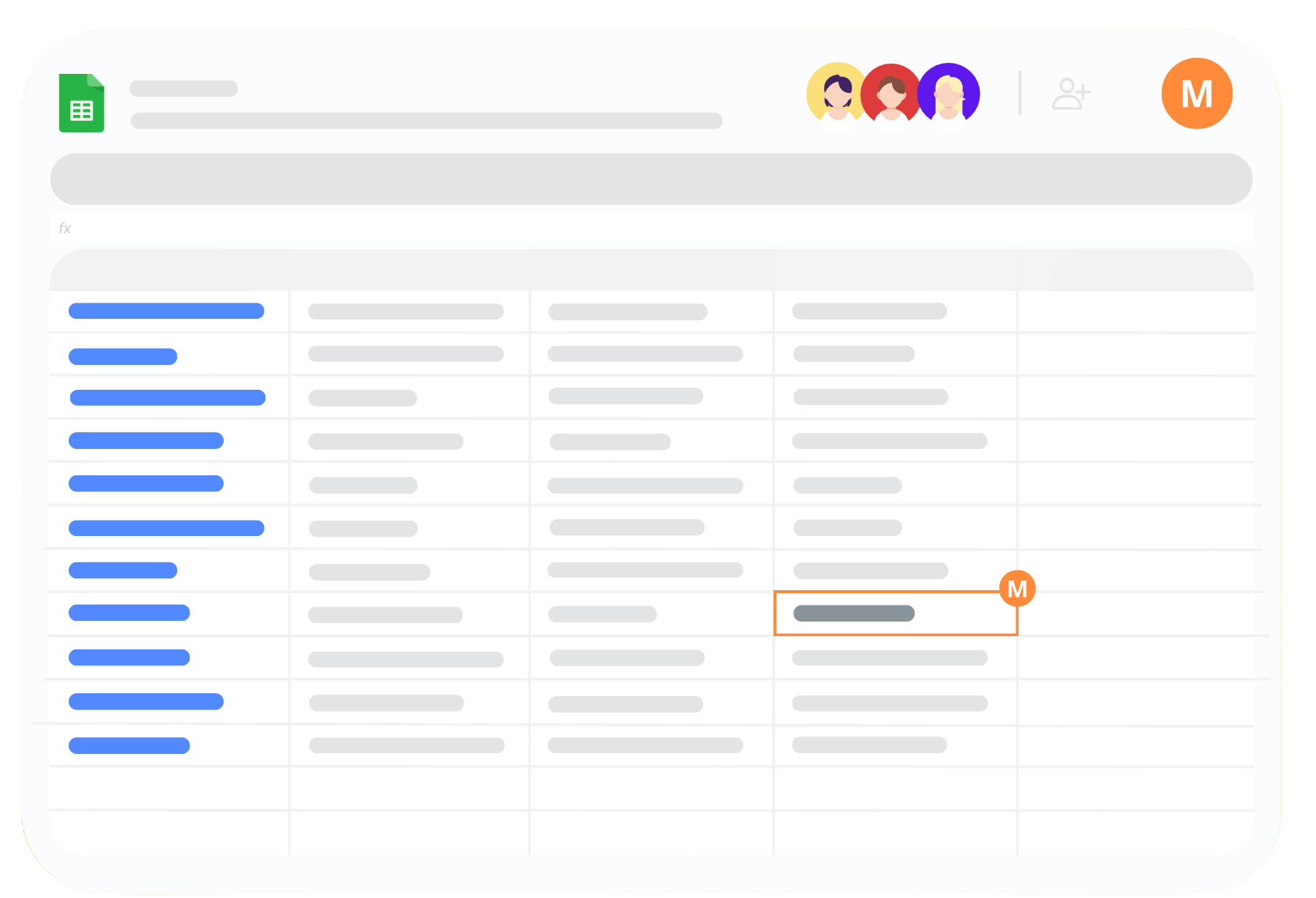The width and height of the screenshot is (1316, 898).
Task: Select the orange-outlined active cell
Action: pyautogui.click(x=895, y=614)
